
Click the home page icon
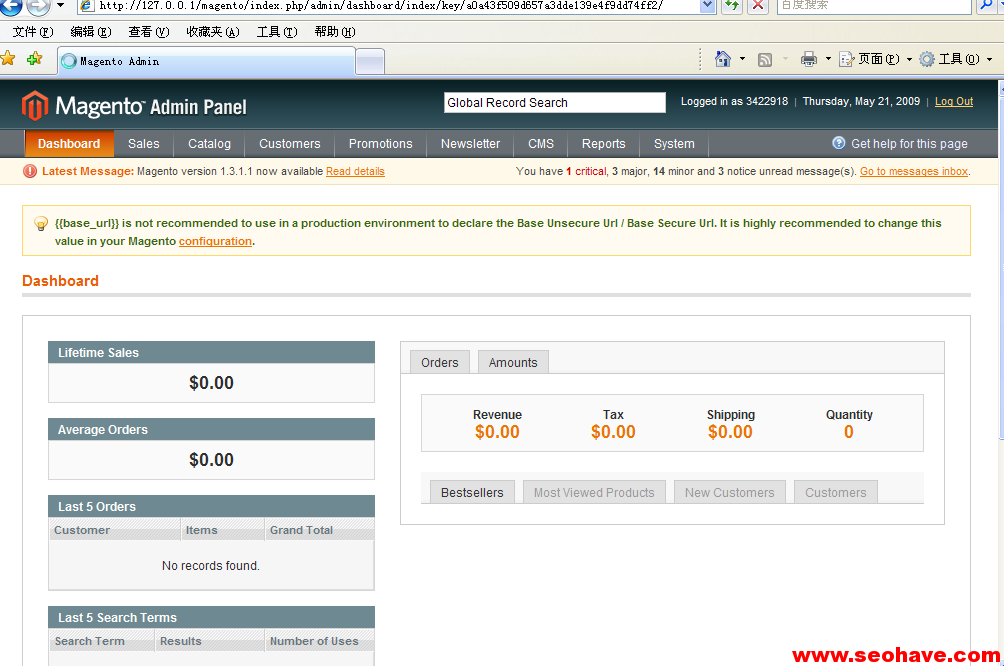coord(723,59)
